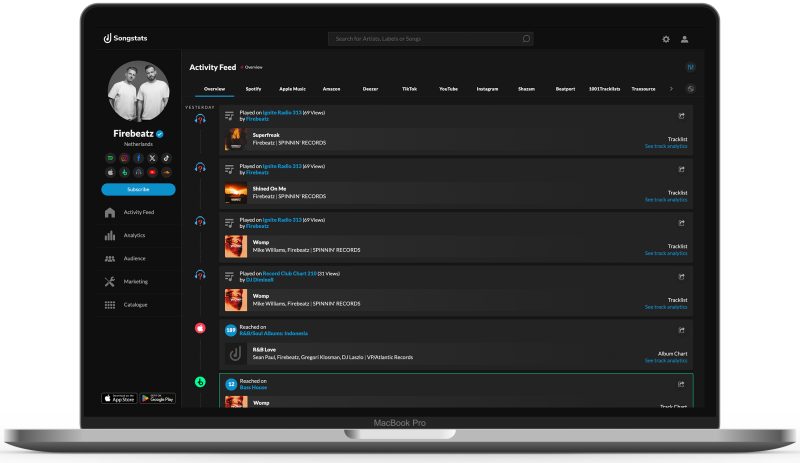Screen dimensions: 800x463
Task: Switch to the Deezer tab
Action: [370, 89]
